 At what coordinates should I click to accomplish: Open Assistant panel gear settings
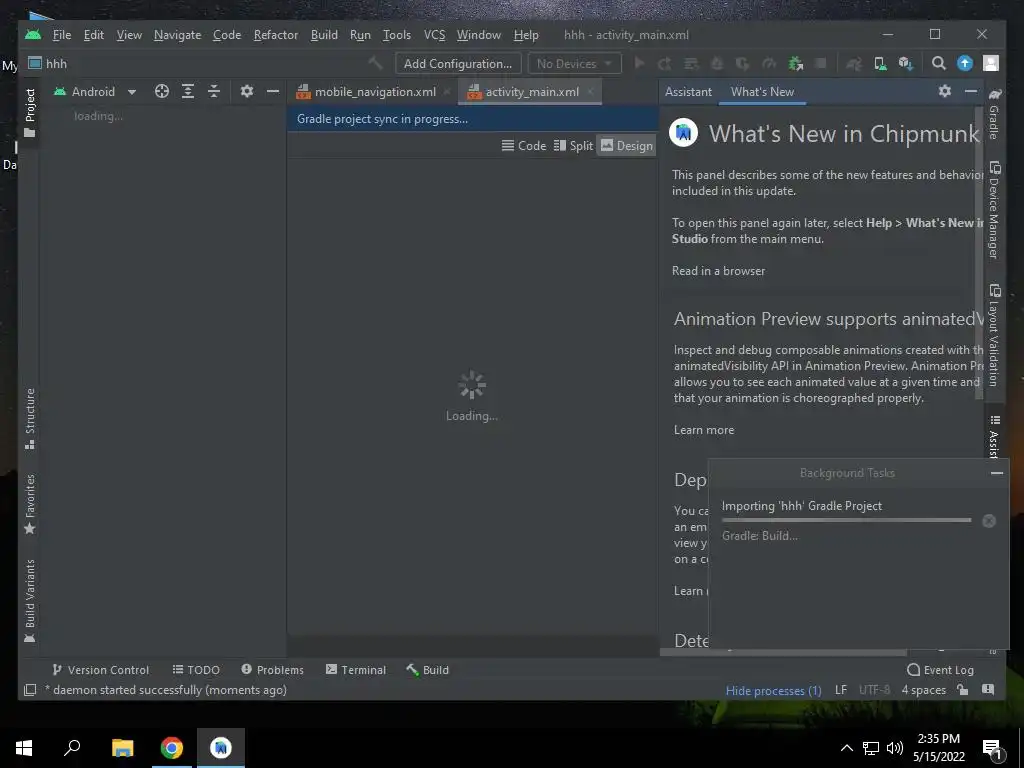point(945,91)
